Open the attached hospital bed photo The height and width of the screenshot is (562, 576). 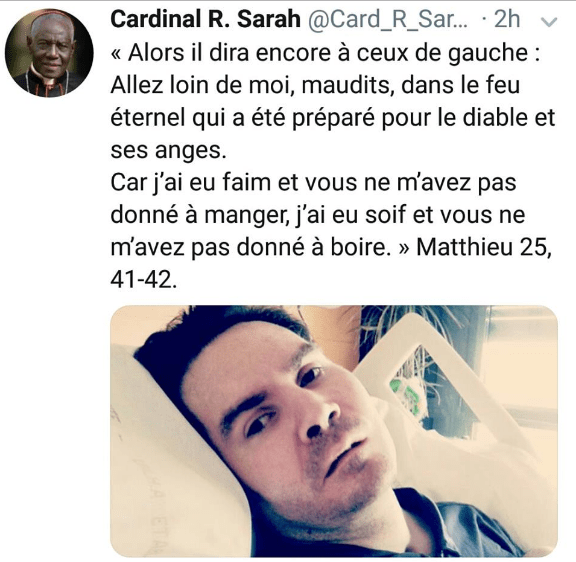(334, 431)
